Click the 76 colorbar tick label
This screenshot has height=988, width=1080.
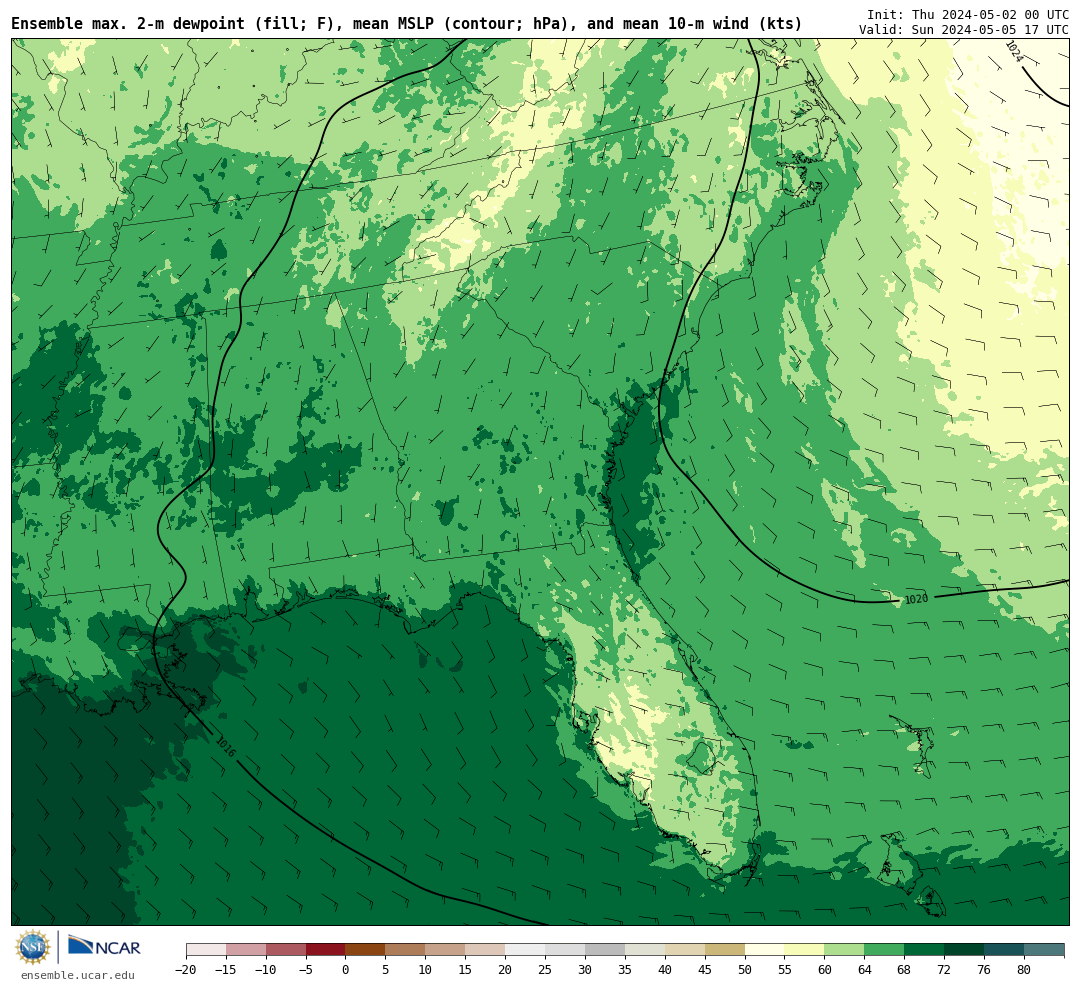tap(984, 970)
